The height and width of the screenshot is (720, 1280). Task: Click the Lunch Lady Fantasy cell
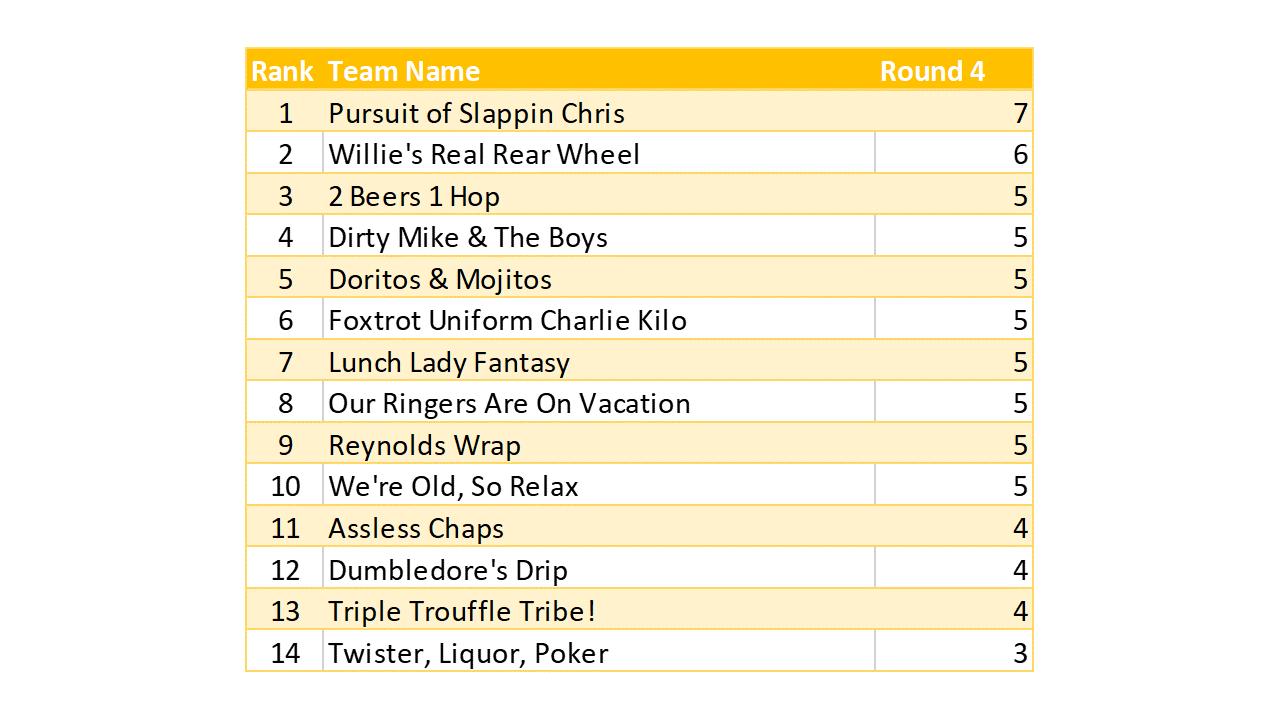(x=449, y=363)
